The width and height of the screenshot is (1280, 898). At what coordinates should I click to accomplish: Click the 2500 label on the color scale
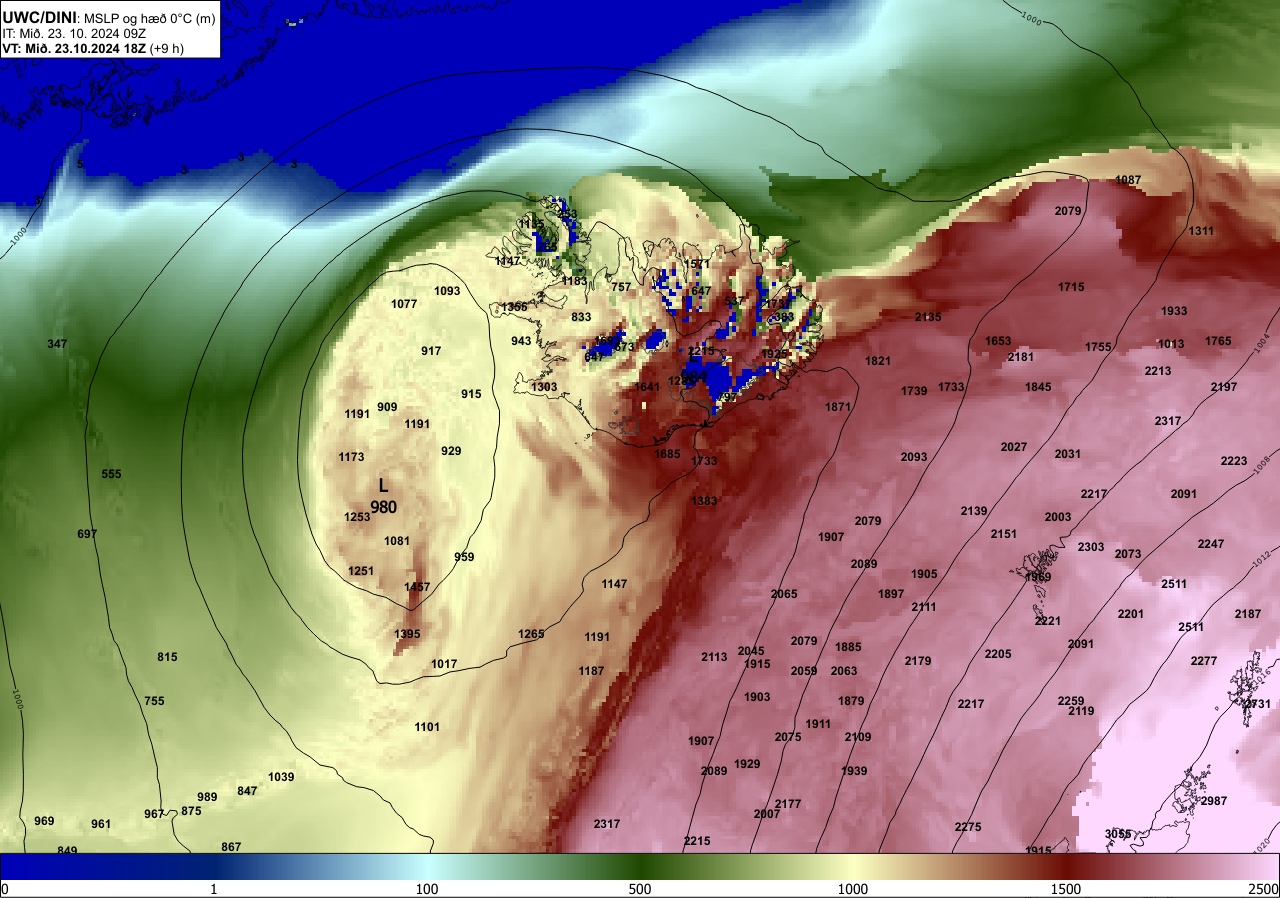tap(1263, 889)
